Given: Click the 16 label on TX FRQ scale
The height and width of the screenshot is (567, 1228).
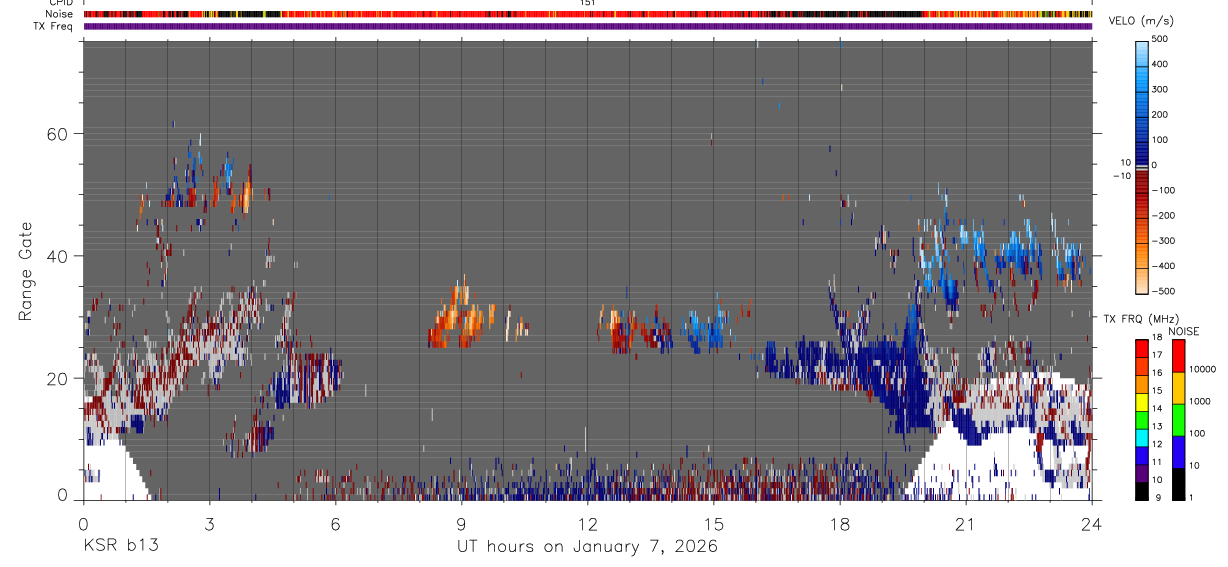Looking at the screenshot, I should click(1157, 373).
